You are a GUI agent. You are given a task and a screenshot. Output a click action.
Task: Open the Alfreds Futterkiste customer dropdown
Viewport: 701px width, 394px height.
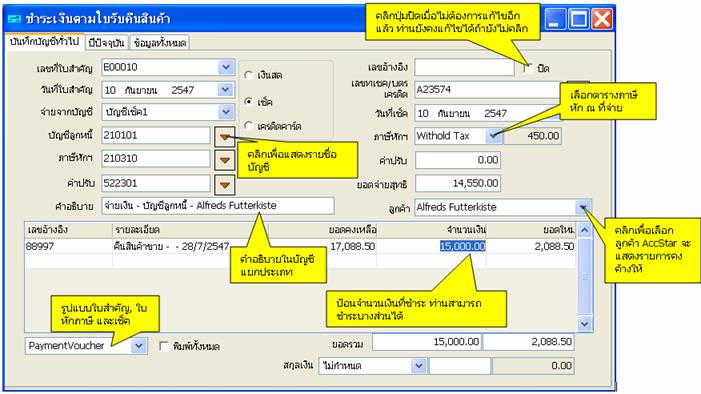583,207
